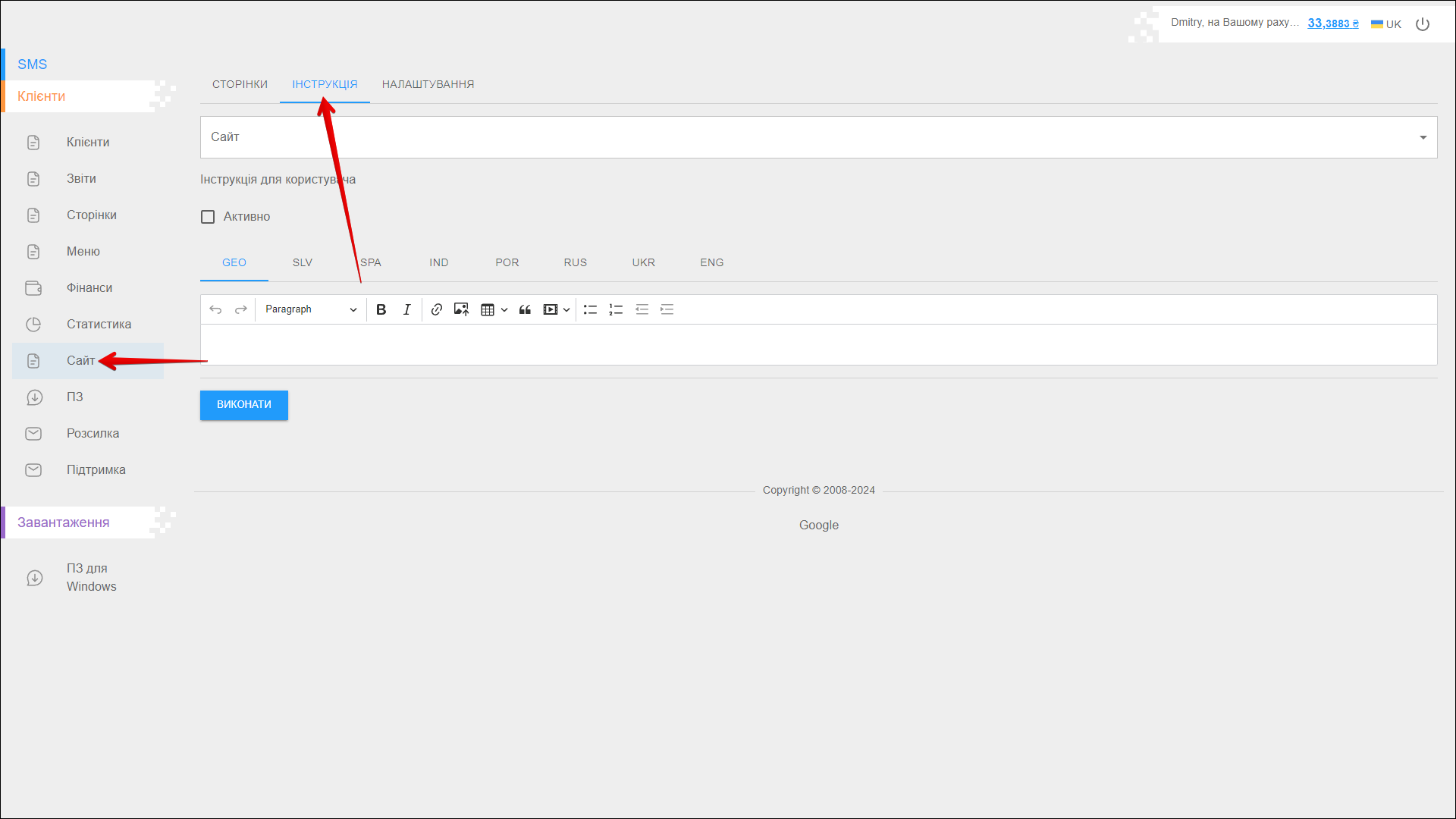Enable the Активно checkbox
1456x819 pixels.
[x=208, y=217]
